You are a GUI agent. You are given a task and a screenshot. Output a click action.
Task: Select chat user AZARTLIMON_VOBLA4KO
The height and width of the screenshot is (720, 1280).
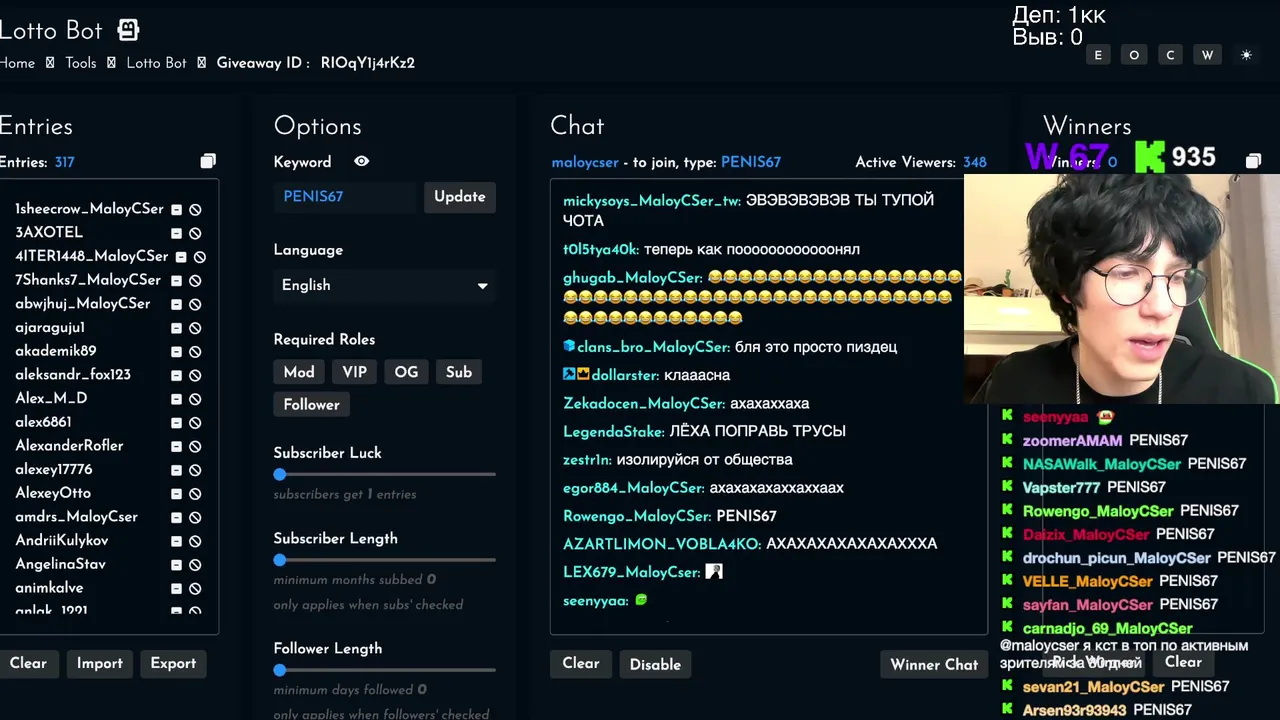[662, 544]
